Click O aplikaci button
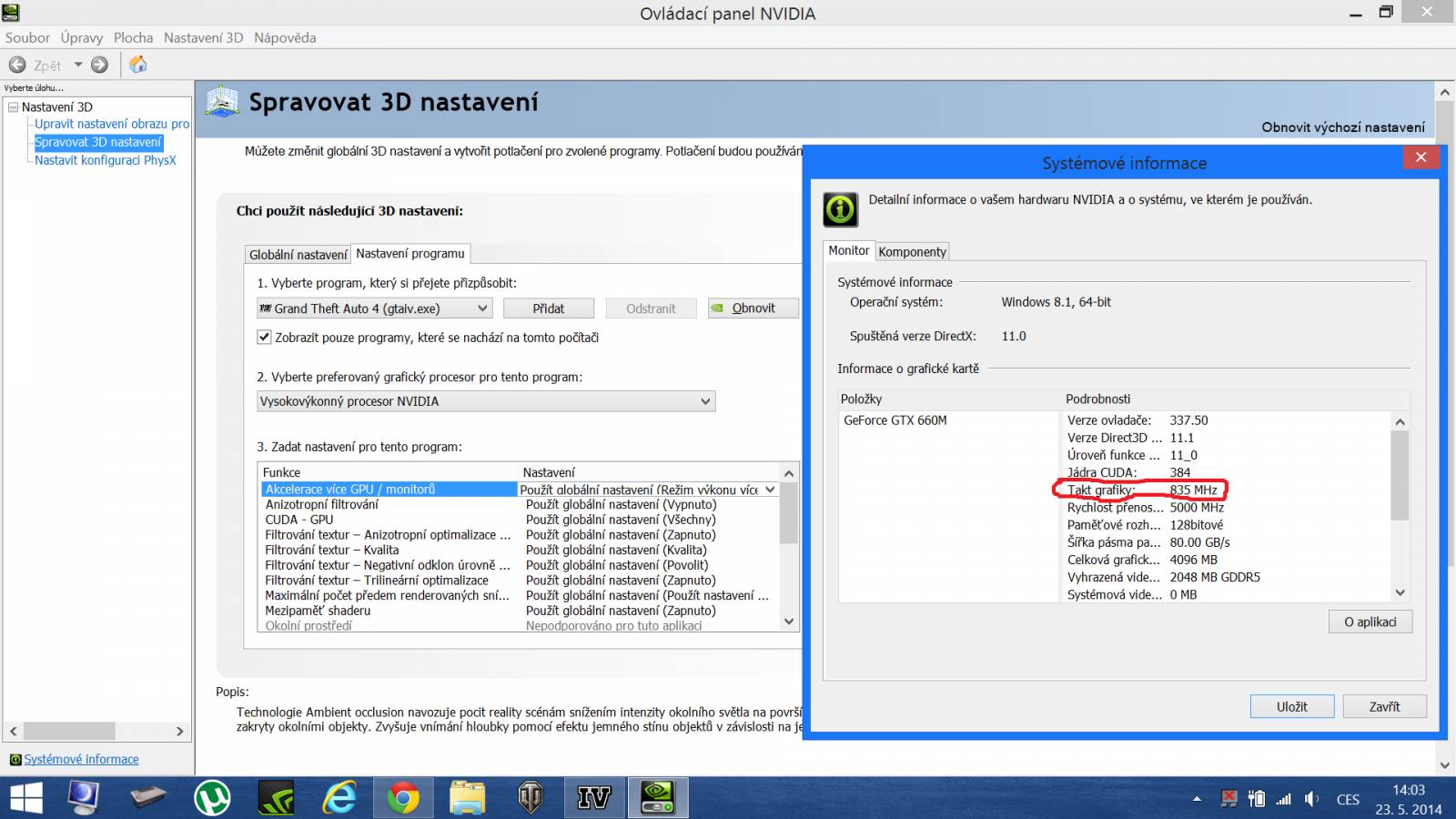Screen dimensions: 1456x819 click(1370, 622)
